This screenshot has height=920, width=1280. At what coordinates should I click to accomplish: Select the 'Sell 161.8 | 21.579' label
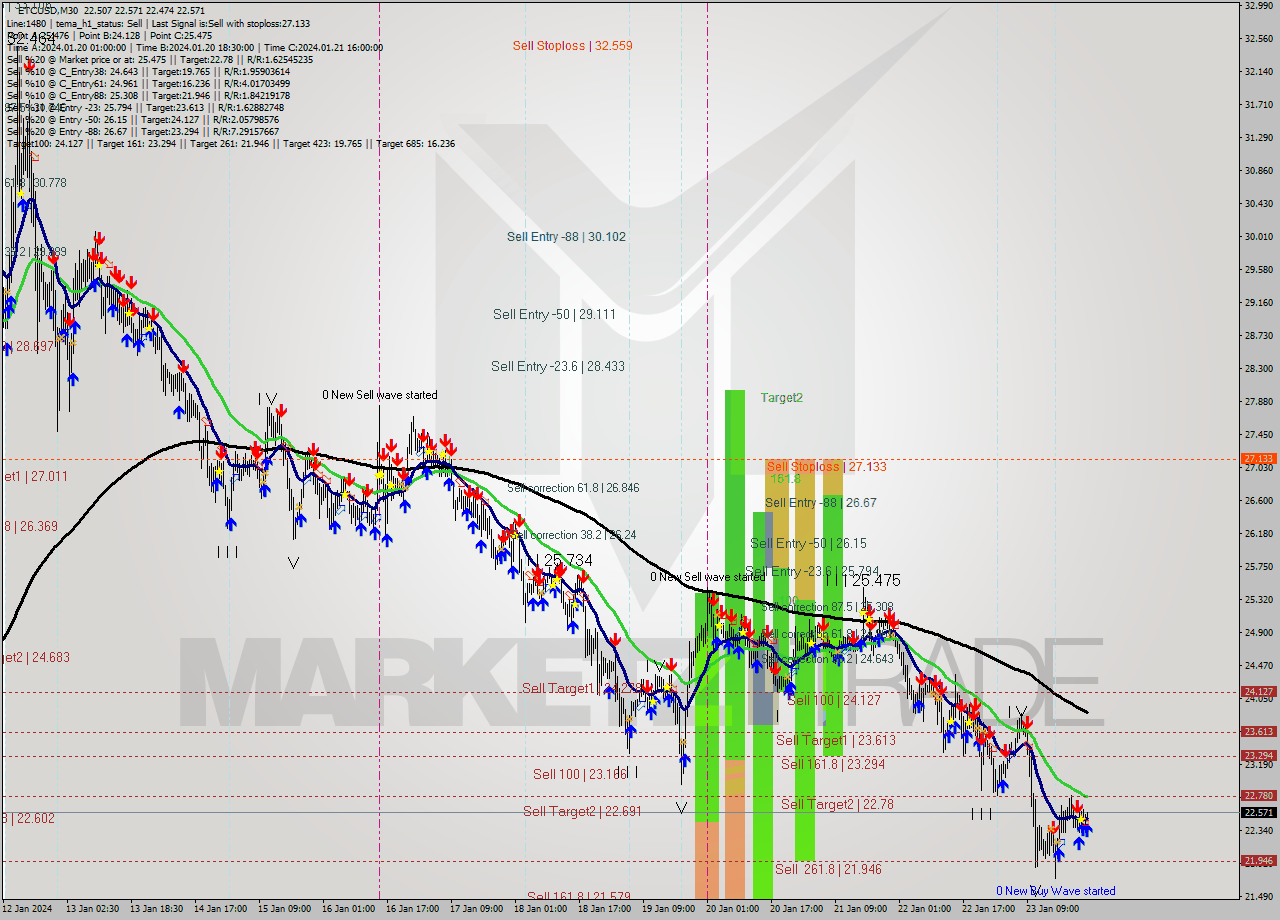tap(579, 896)
